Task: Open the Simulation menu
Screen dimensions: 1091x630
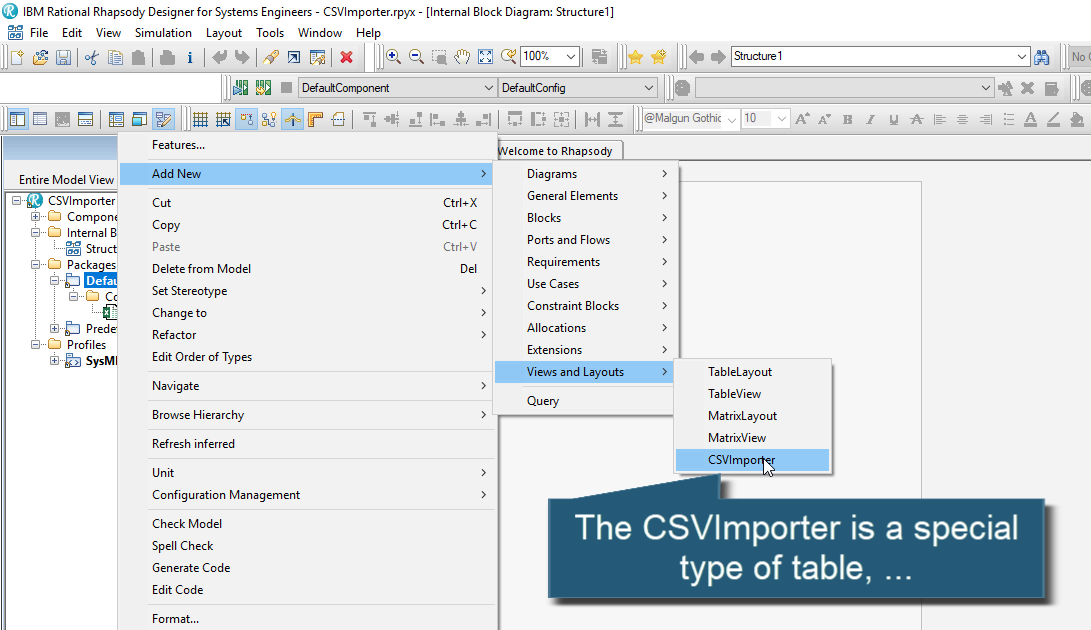Action: [163, 32]
